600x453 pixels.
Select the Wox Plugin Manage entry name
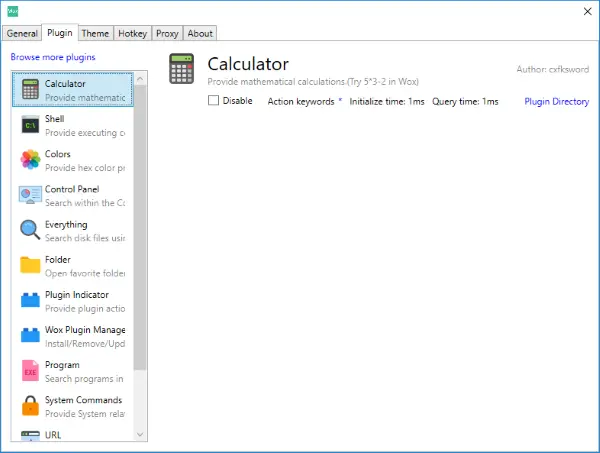click(85, 330)
